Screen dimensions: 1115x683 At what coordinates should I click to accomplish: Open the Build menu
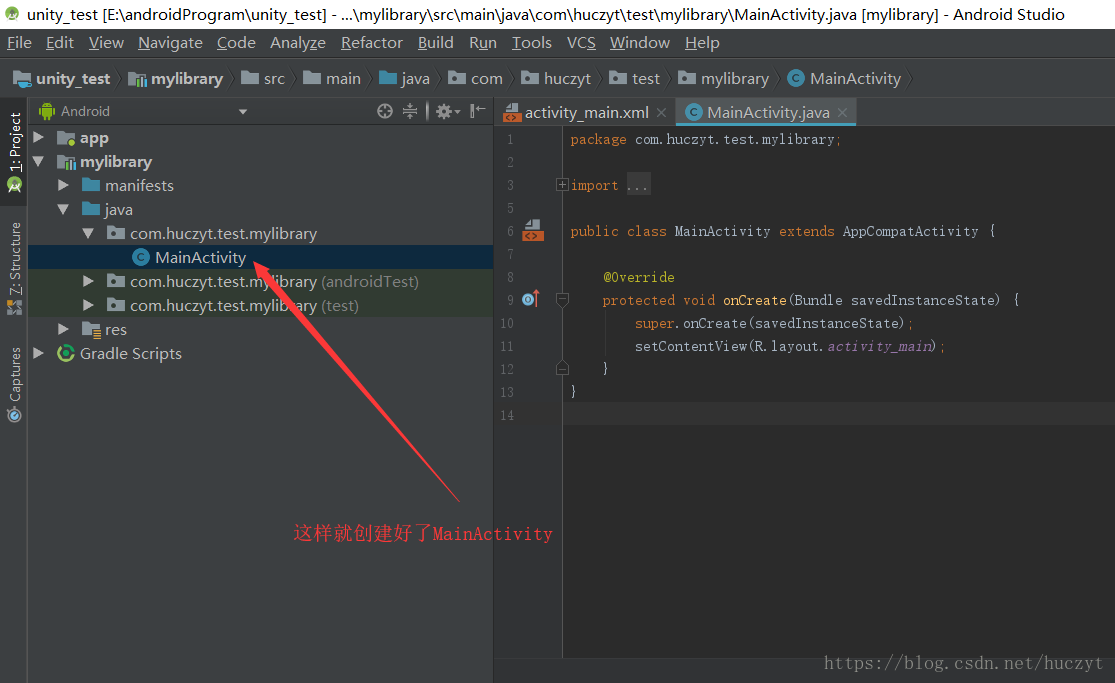point(435,43)
